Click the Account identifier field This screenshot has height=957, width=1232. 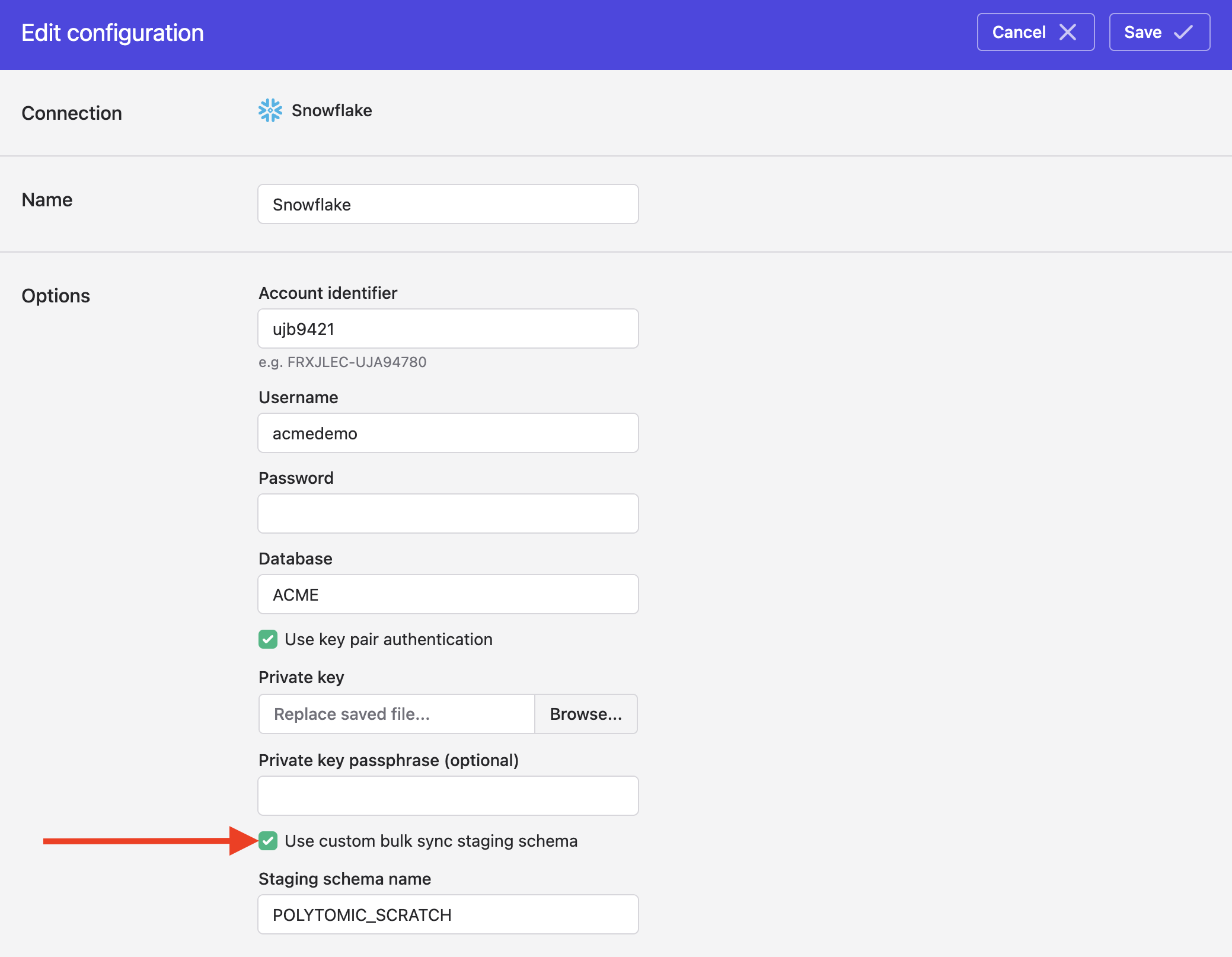(x=448, y=328)
